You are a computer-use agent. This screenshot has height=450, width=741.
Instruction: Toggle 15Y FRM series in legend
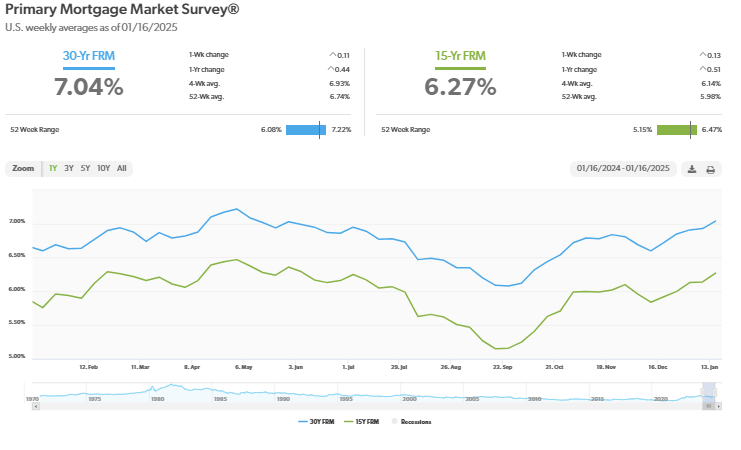(362, 422)
